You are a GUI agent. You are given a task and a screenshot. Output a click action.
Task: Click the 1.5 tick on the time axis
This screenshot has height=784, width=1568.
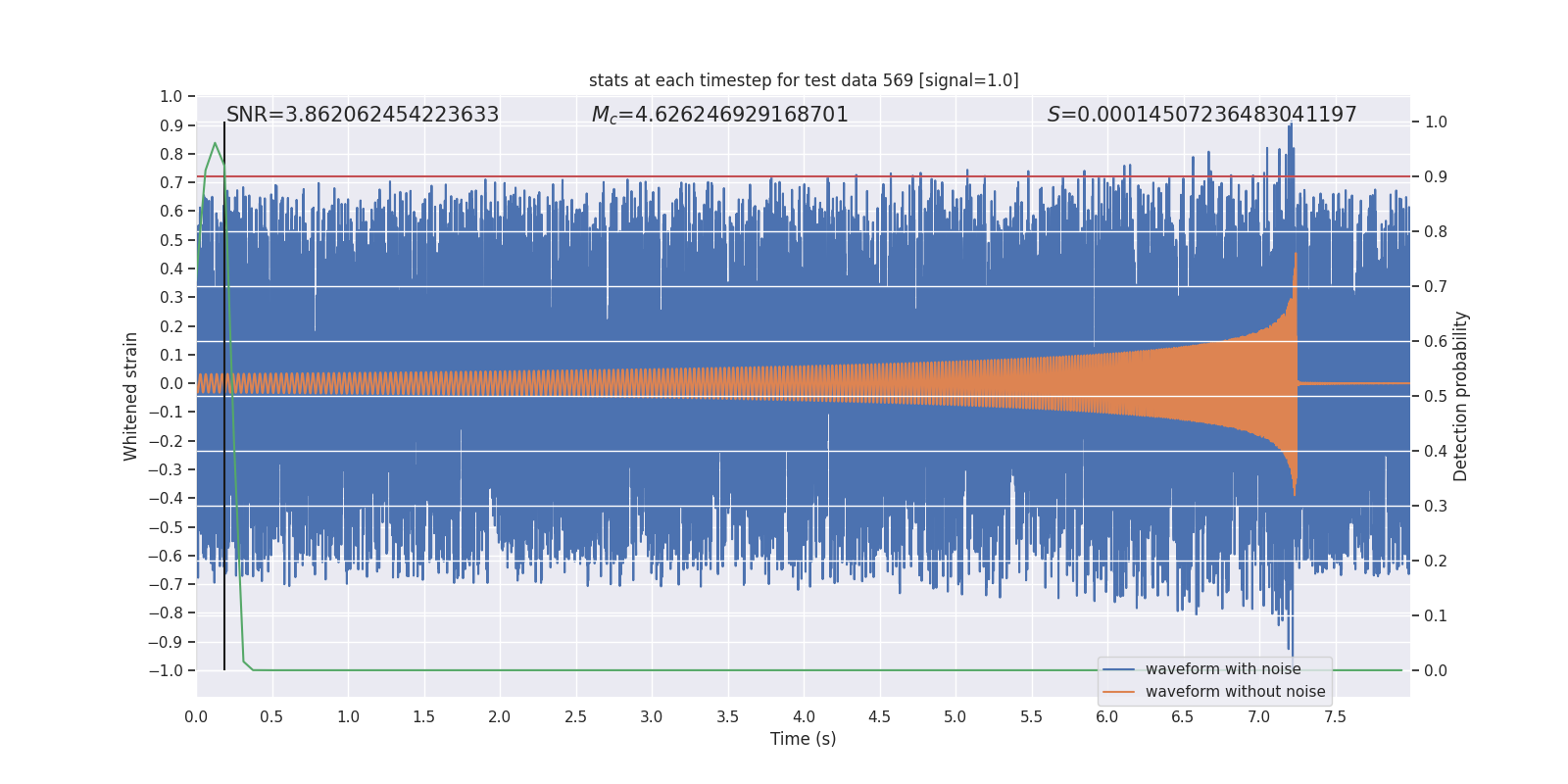pyautogui.click(x=423, y=716)
